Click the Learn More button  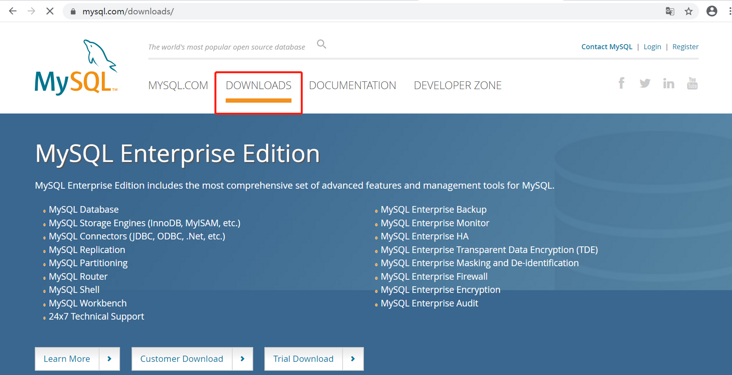77,359
